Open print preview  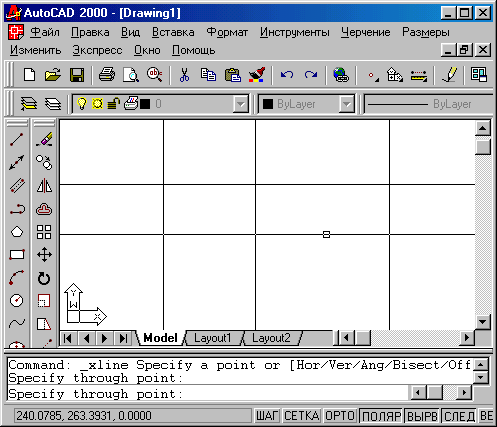131,74
